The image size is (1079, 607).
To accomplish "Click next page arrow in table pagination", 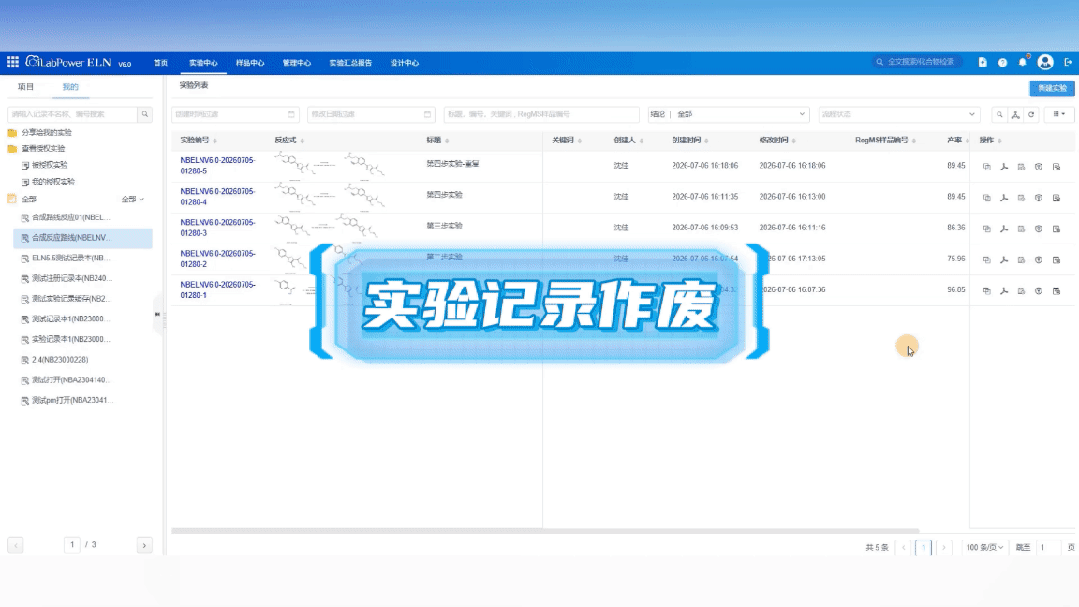I will pos(943,547).
